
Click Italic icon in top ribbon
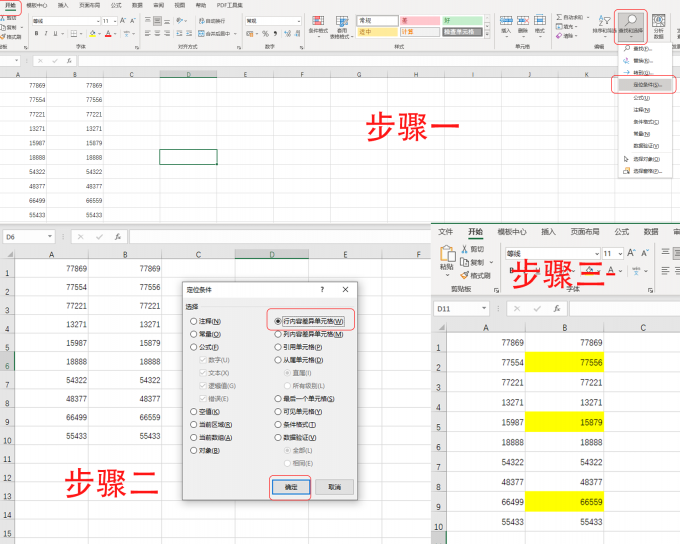pos(46,33)
